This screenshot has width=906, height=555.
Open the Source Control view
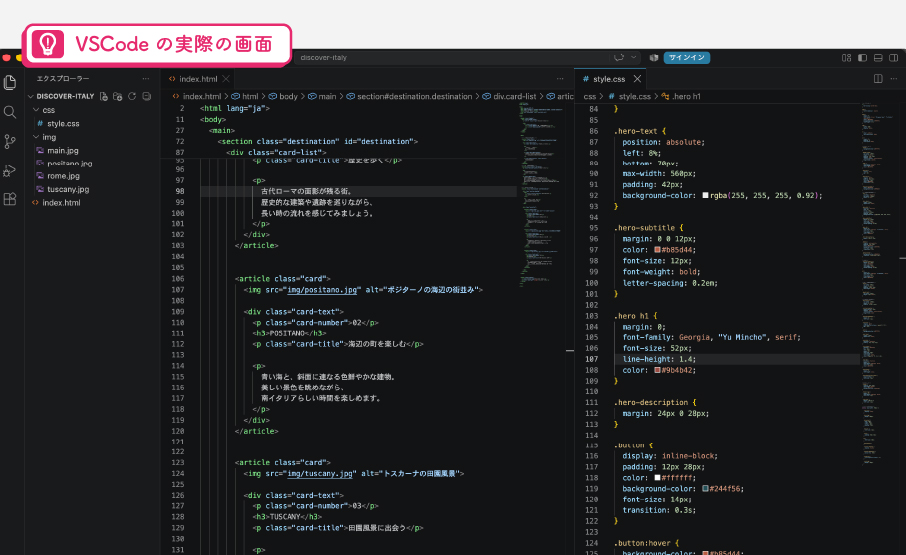pyautogui.click(x=10, y=141)
